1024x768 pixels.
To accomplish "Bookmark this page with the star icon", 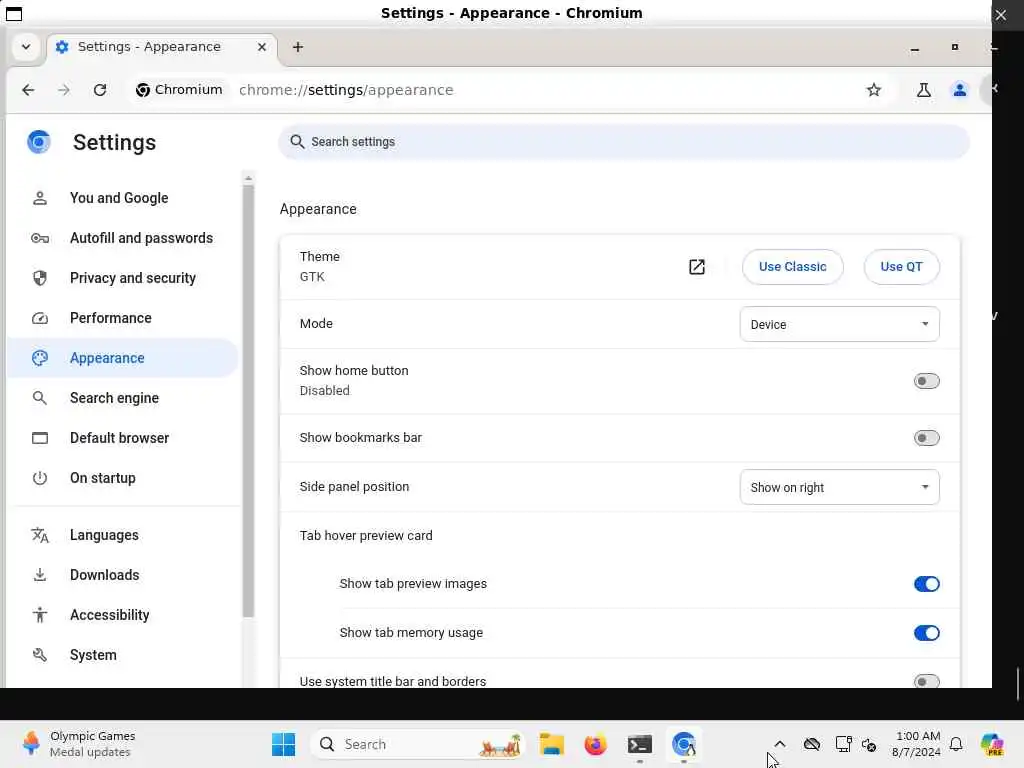I will point(874,90).
